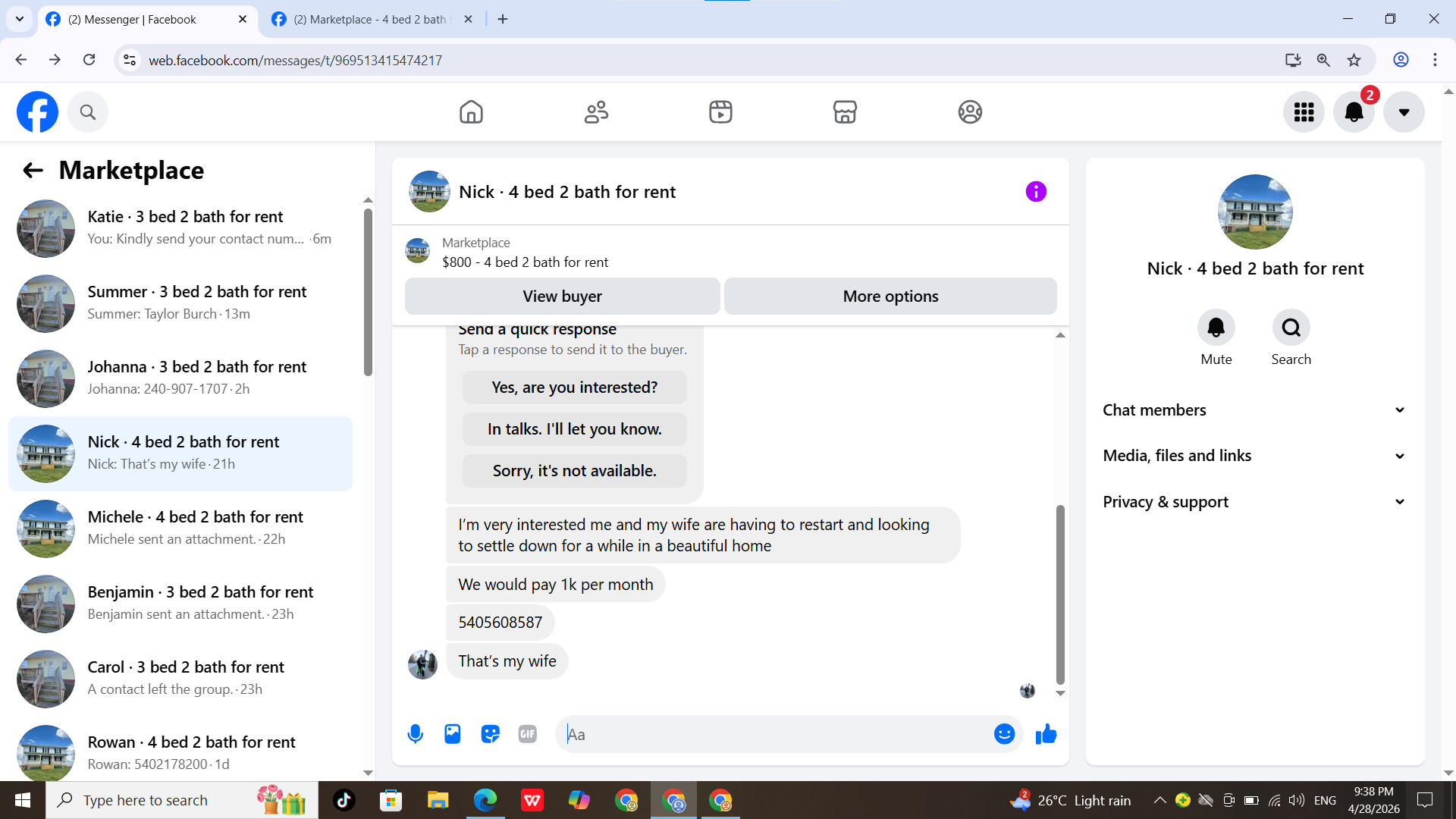Open the emoji picker in message box
This screenshot has height=819, width=1456.
[x=1004, y=734]
